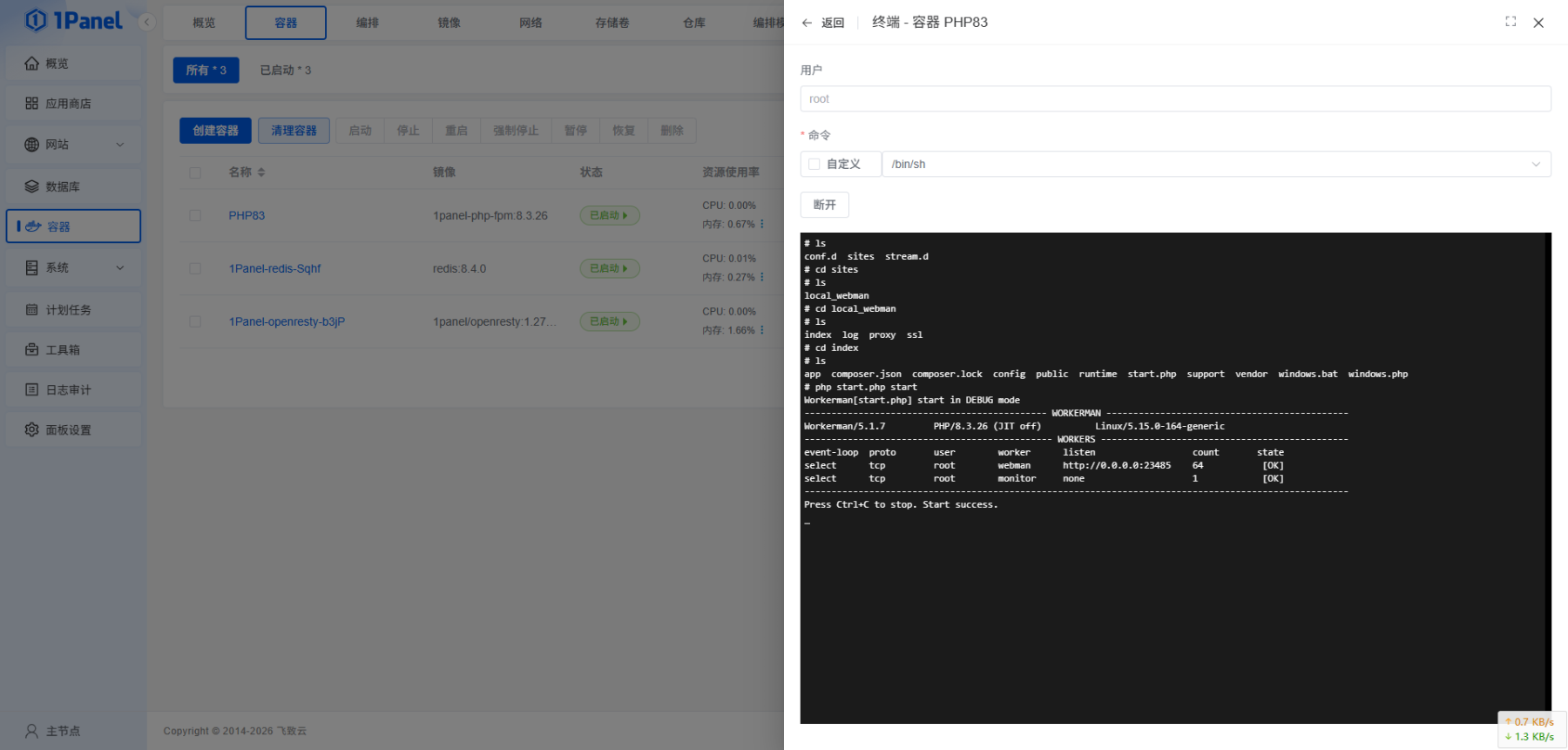The height and width of the screenshot is (750, 1568).
Task: Check the PHP83 container row checkbox
Action: point(195,216)
